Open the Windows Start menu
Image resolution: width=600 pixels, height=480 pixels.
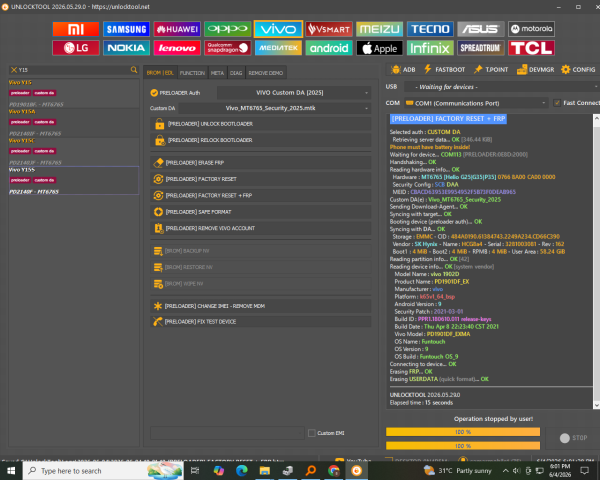11,470
